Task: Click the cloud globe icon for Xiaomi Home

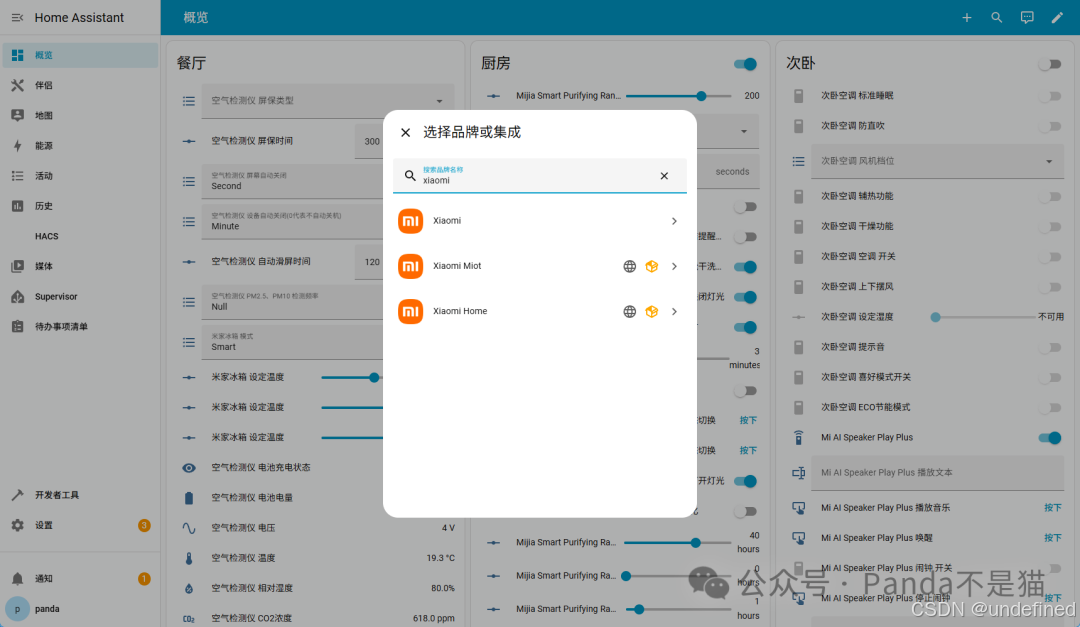Action: coord(630,311)
